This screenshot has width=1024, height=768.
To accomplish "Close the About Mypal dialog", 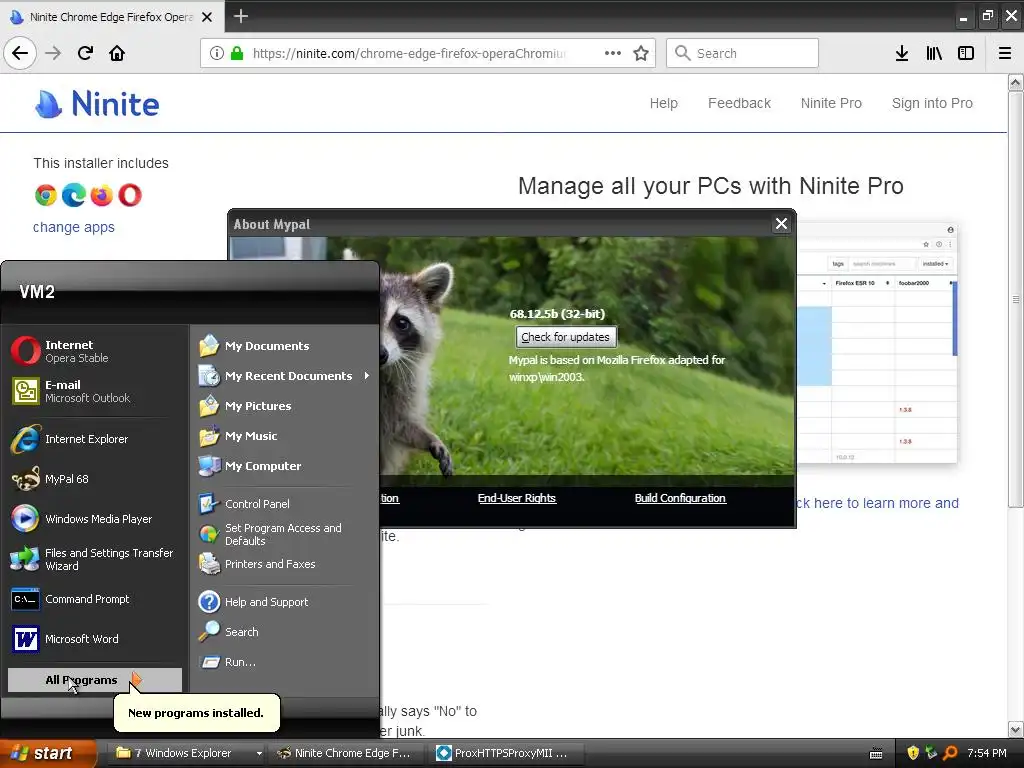I will pyautogui.click(x=781, y=224).
